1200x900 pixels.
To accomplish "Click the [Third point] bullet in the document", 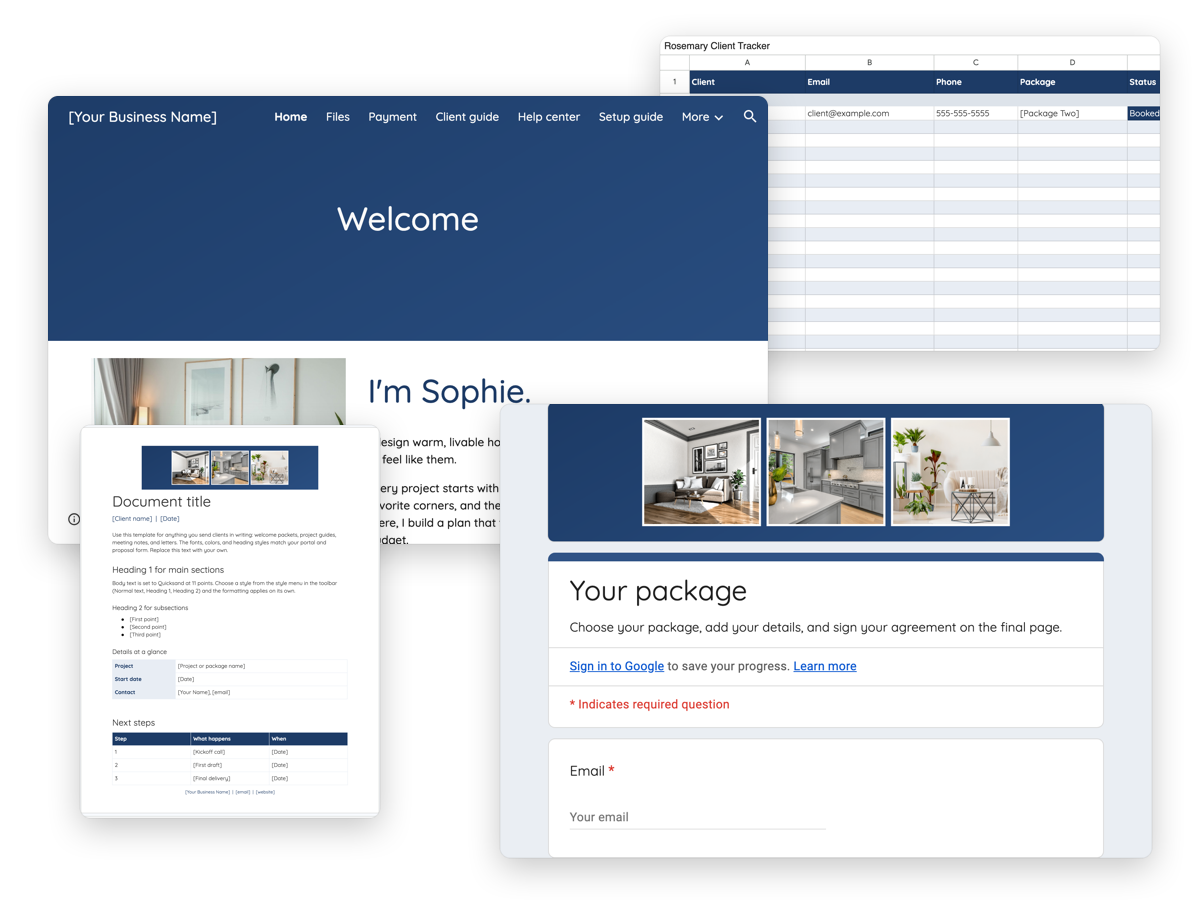I will pos(145,634).
